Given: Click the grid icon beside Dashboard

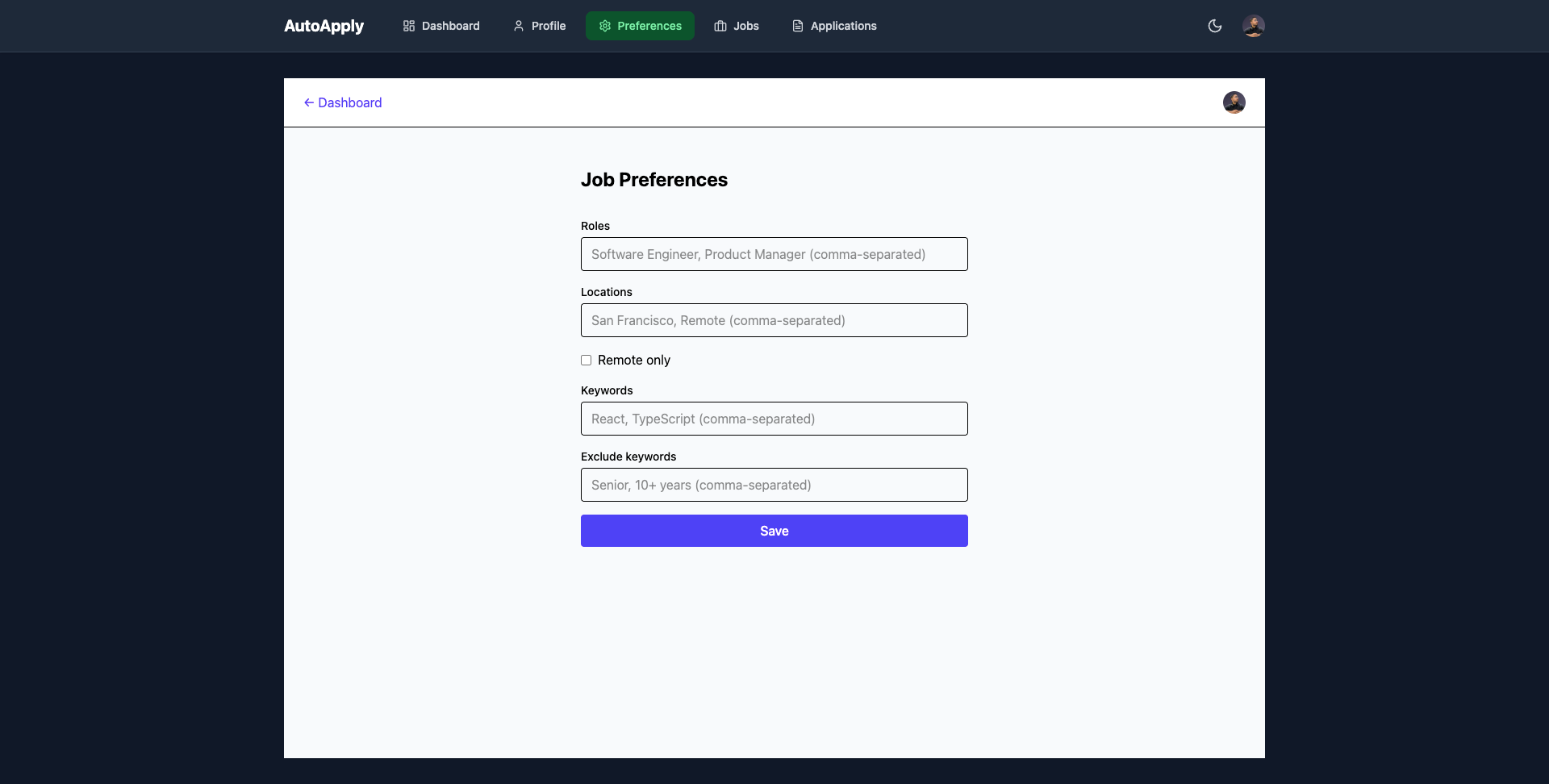Looking at the screenshot, I should [409, 26].
